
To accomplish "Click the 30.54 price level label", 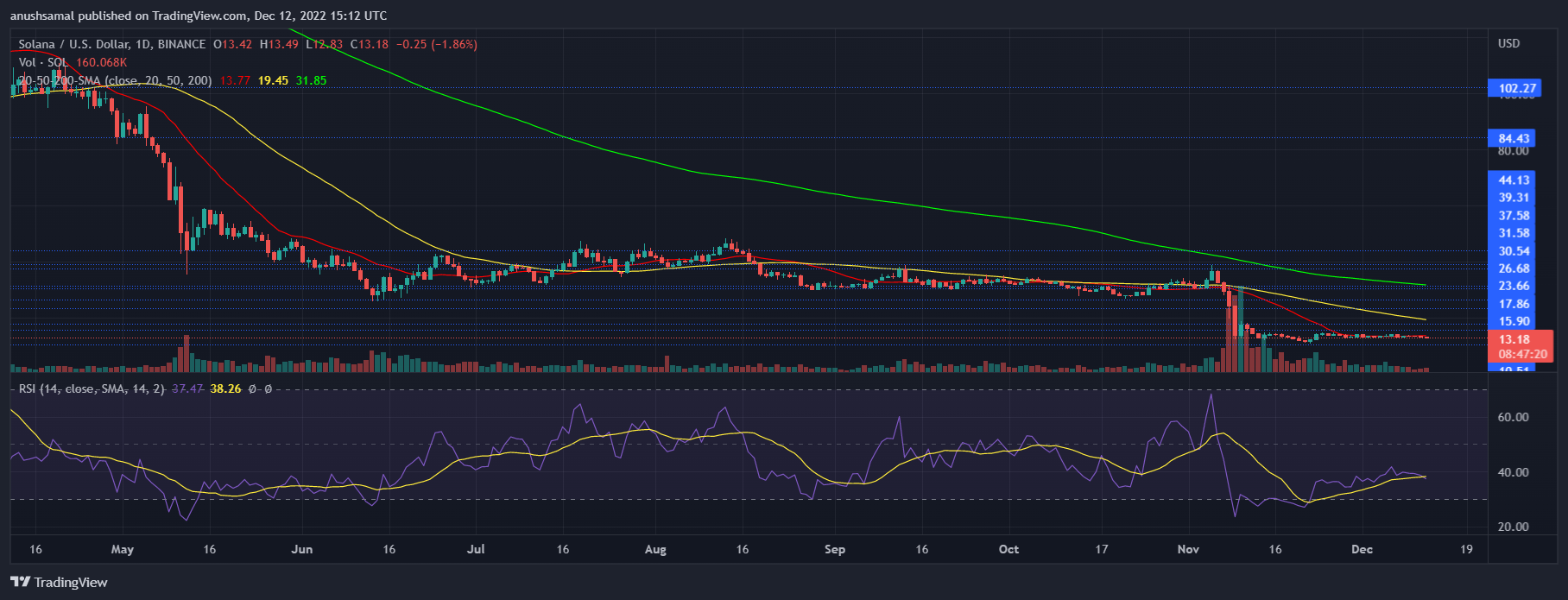I will pyautogui.click(x=1514, y=251).
